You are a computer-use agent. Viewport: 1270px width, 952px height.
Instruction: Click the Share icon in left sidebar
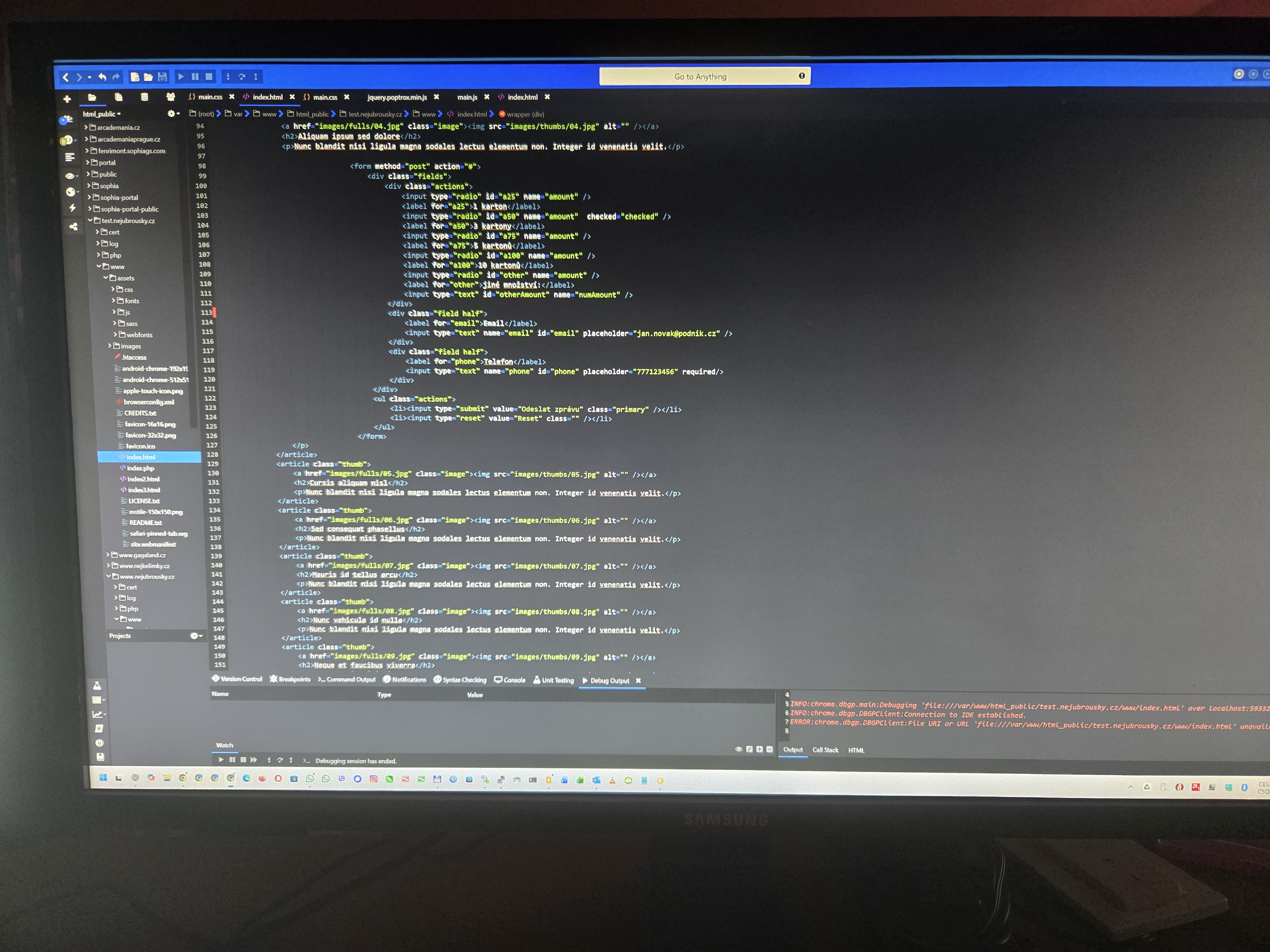click(73, 227)
